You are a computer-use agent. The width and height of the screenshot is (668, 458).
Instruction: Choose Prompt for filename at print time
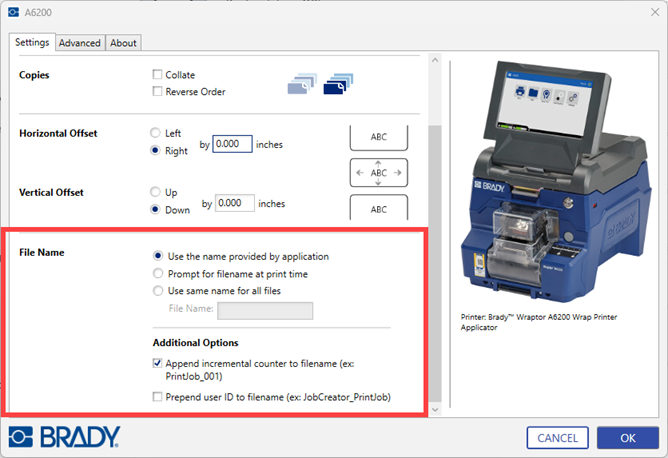[158, 274]
